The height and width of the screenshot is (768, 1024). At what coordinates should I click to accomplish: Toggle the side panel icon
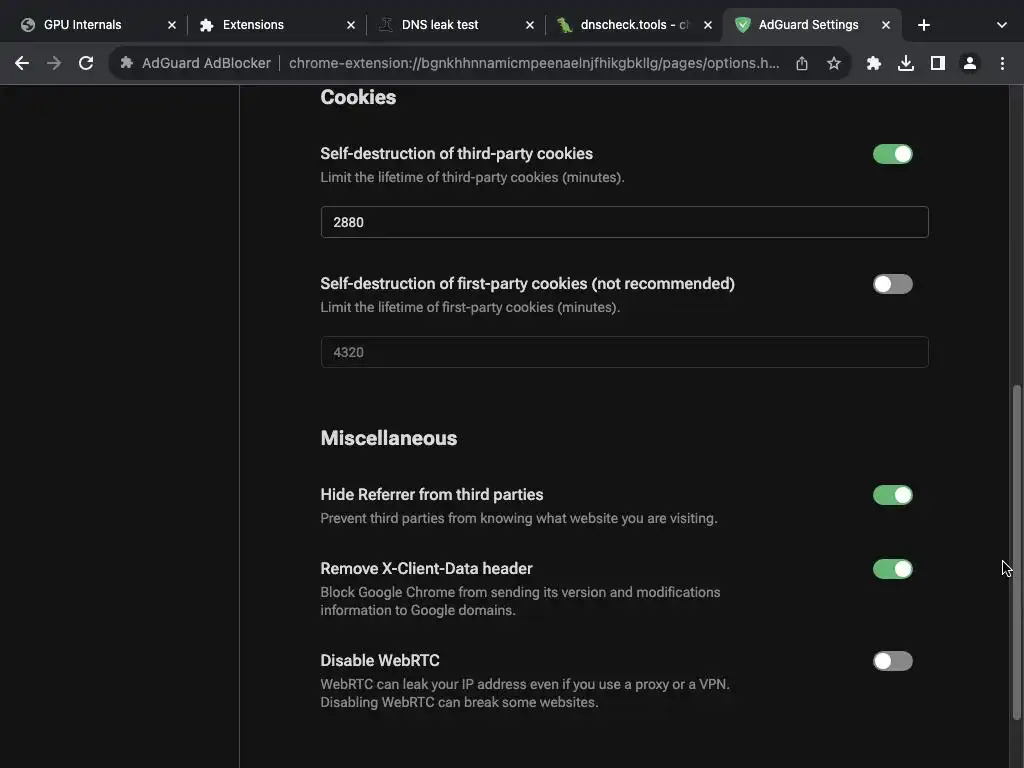[938, 63]
